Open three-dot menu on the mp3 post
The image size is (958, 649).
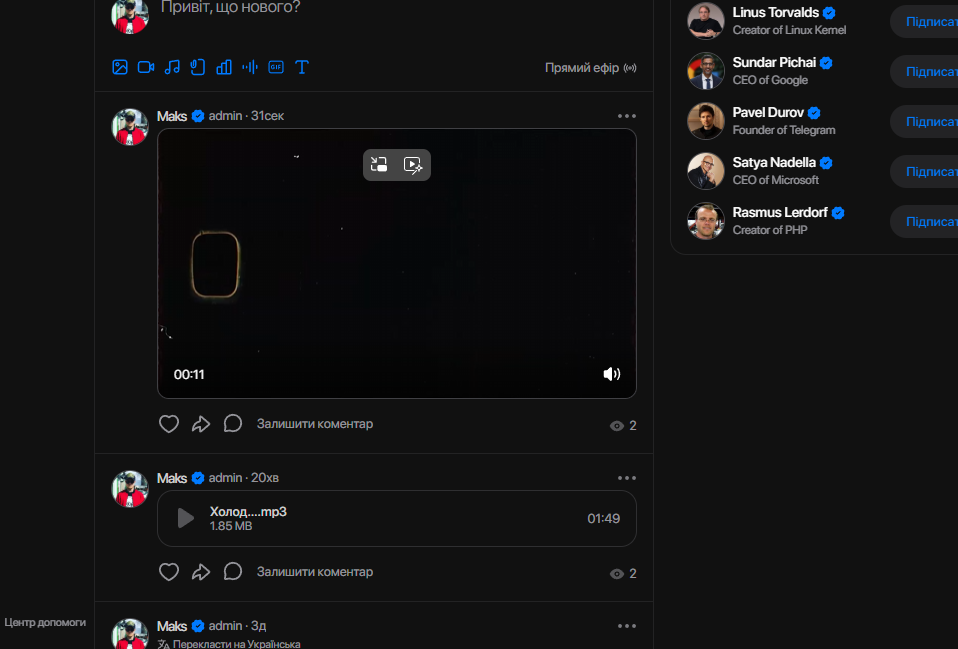coord(627,478)
